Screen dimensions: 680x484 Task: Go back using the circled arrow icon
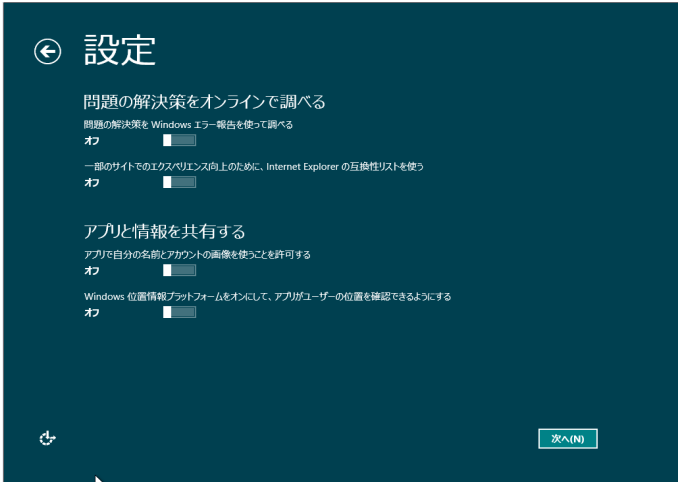(x=48, y=52)
